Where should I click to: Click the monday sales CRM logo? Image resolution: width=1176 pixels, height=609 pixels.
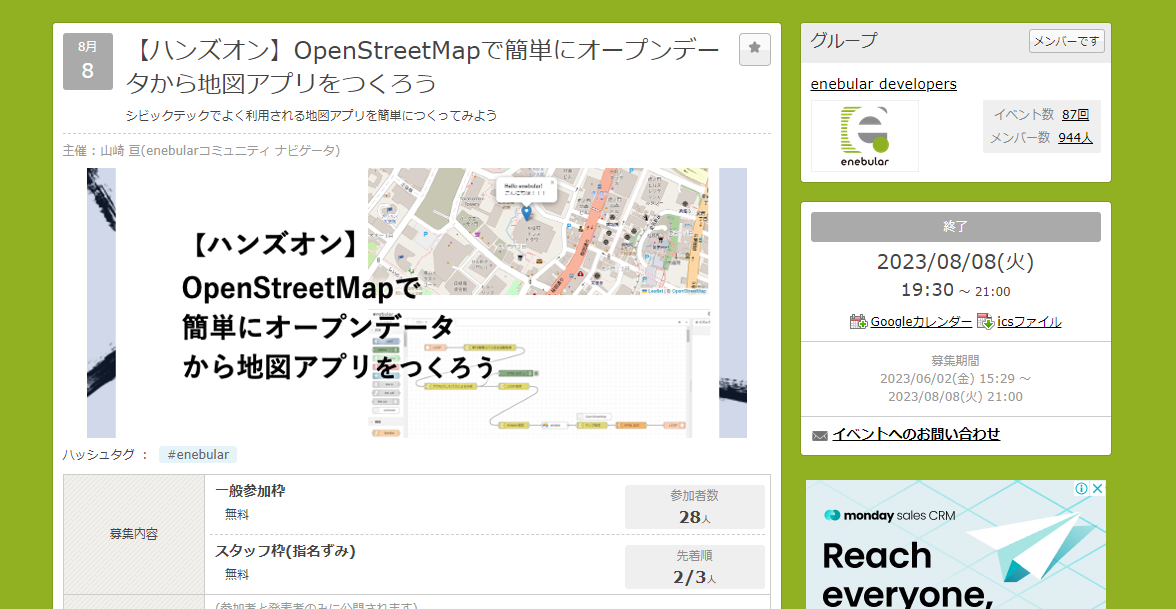(x=876, y=516)
